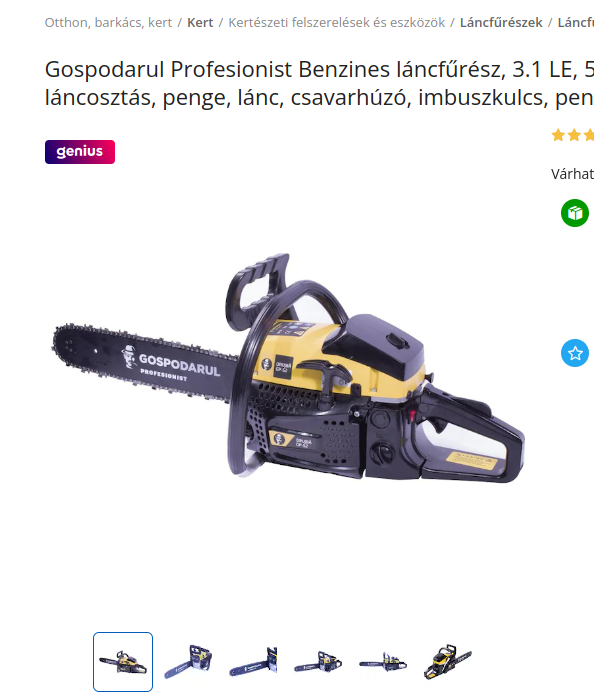The height and width of the screenshot is (692, 594).
Task: Click the gold rating stars
Action: (x=572, y=135)
